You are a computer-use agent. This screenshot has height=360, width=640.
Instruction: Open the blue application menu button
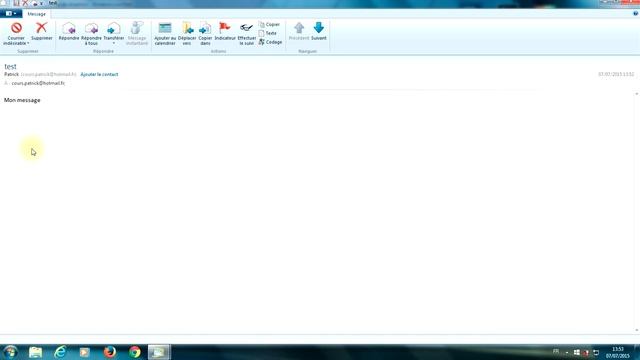[11, 13]
